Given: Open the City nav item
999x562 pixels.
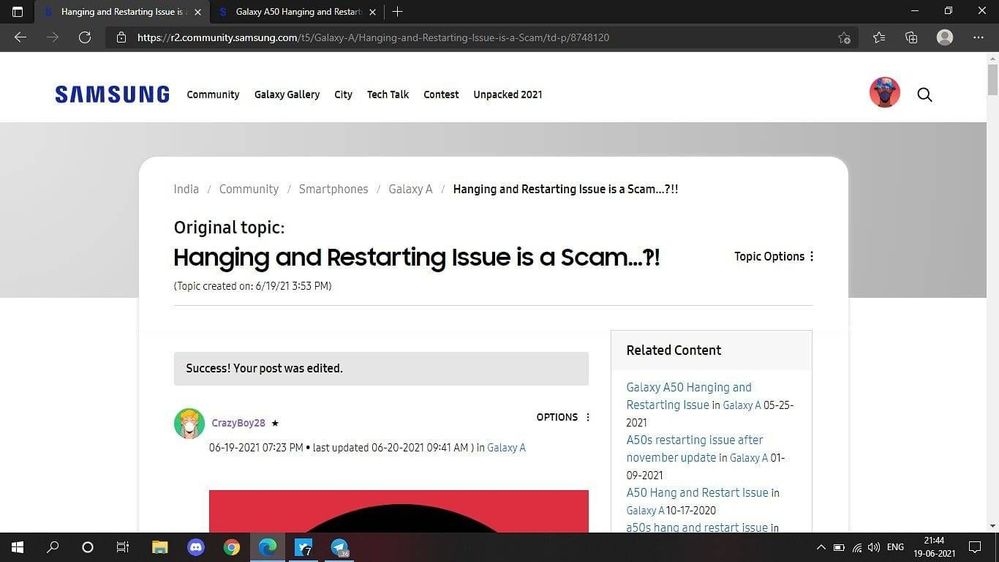Looking at the screenshot, I should click(343, 94).
